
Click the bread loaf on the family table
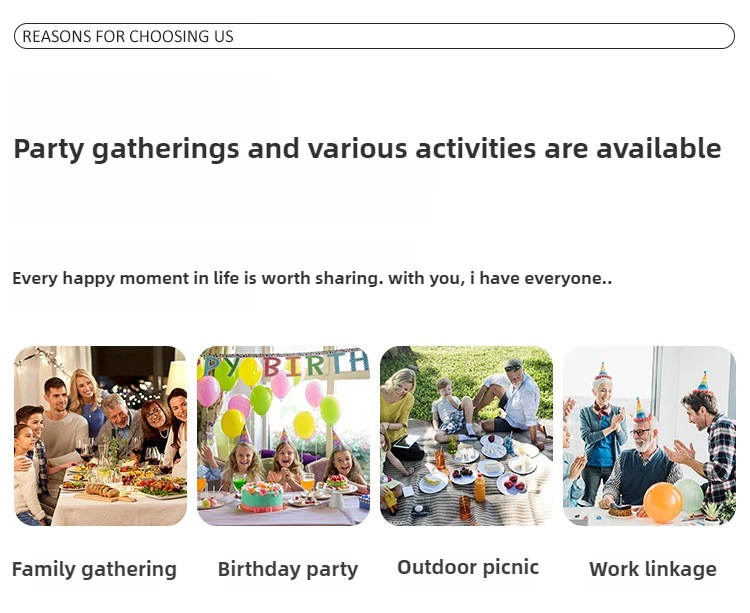point(102,490)
